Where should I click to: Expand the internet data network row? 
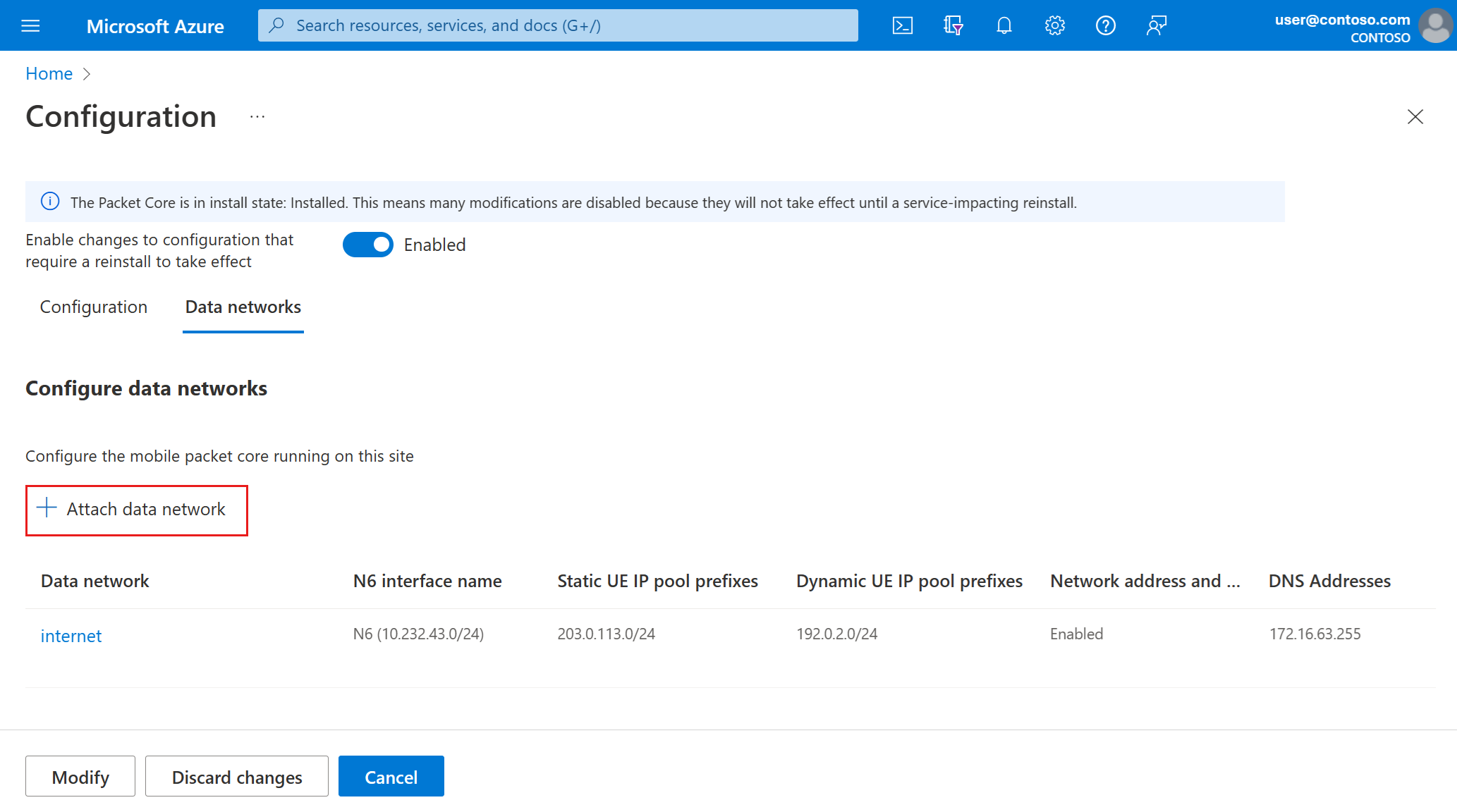pos(70,634)
